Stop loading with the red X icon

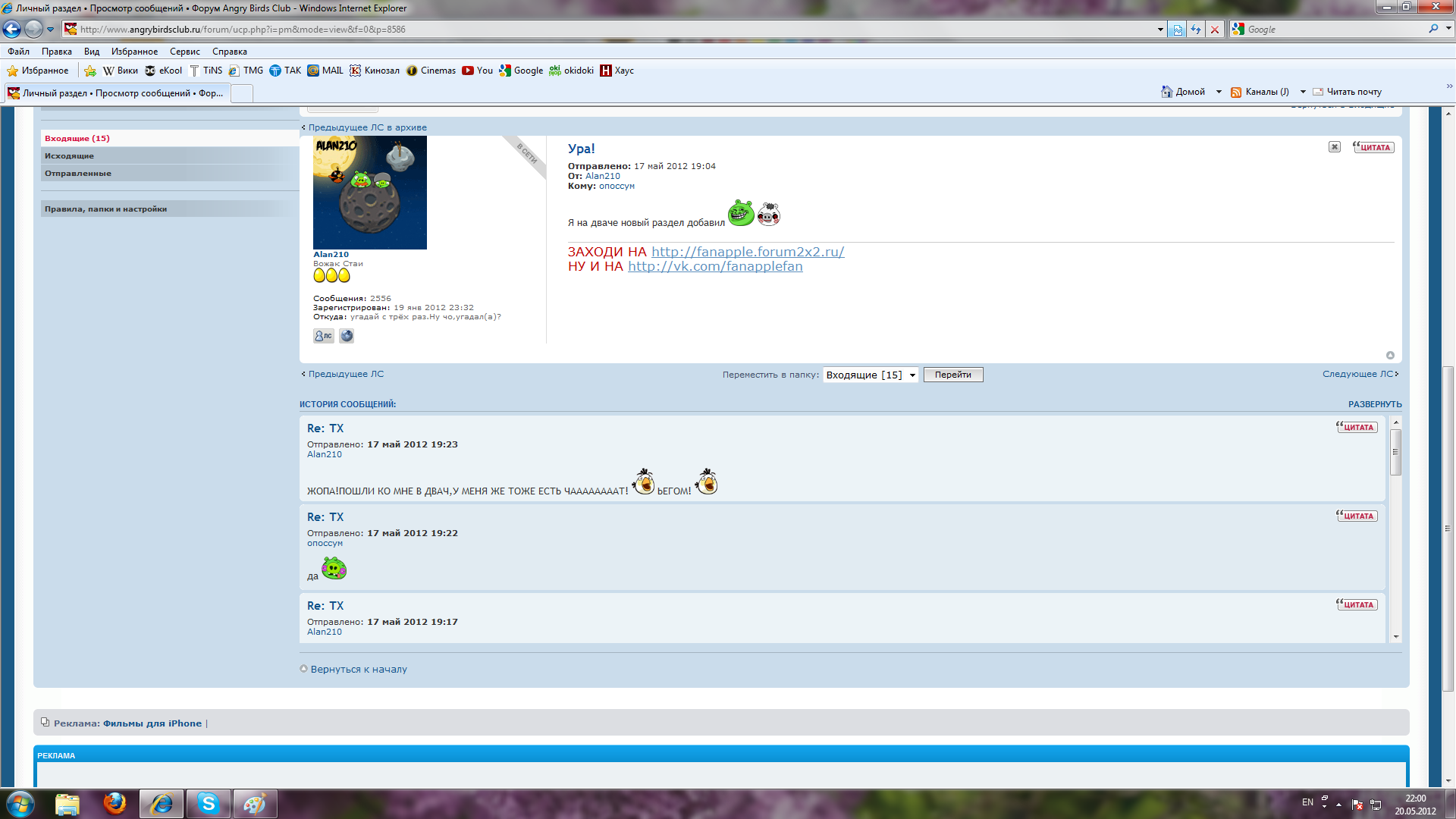point(1215,30)
